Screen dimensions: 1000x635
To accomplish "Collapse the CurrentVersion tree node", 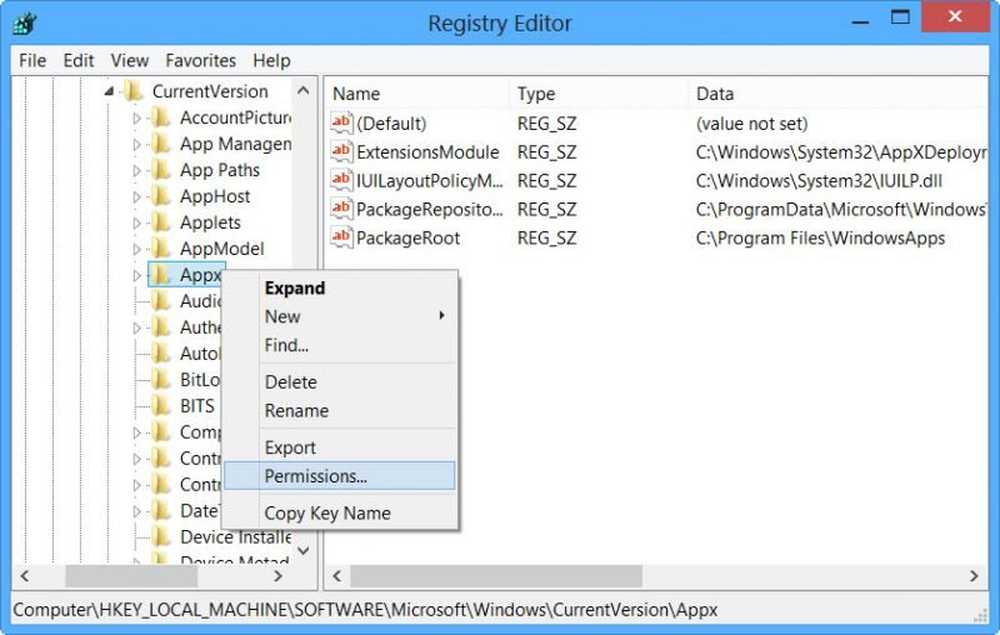I will (x=109, y=92).
